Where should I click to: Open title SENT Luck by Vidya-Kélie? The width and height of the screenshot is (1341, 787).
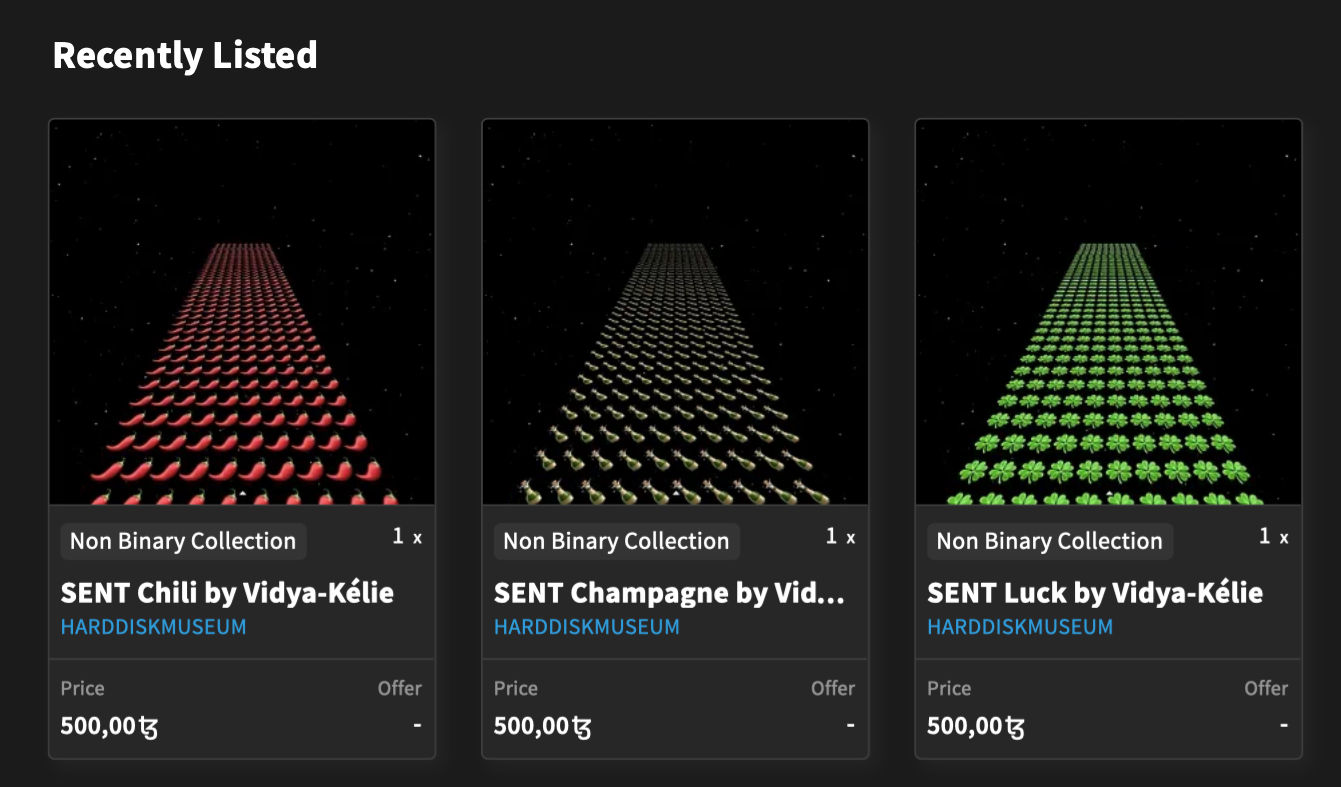[x=1094, y=593]
